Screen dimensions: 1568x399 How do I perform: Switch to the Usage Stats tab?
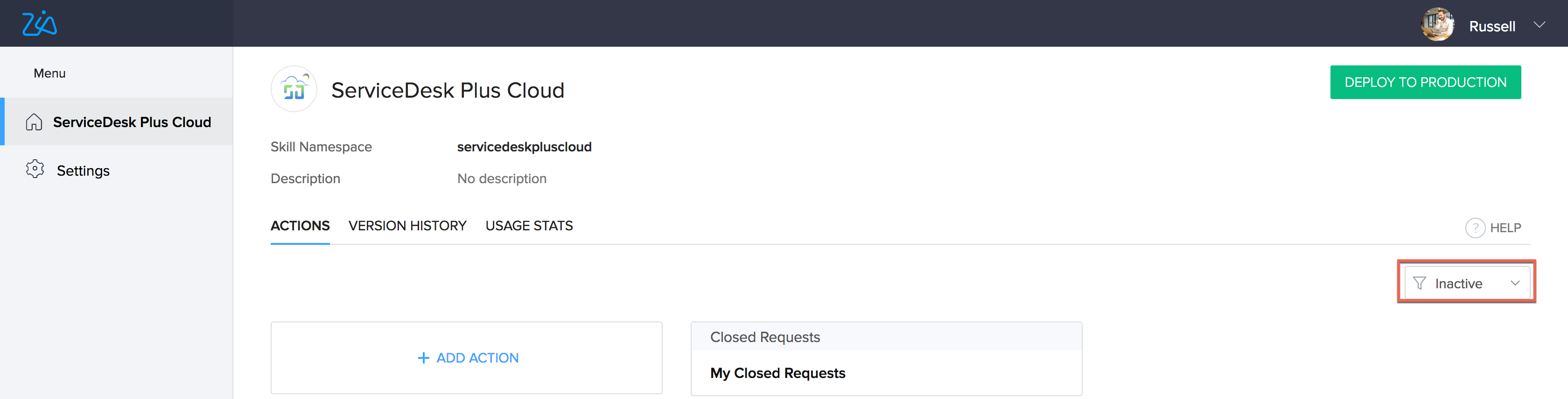click(x=529, y=226)
